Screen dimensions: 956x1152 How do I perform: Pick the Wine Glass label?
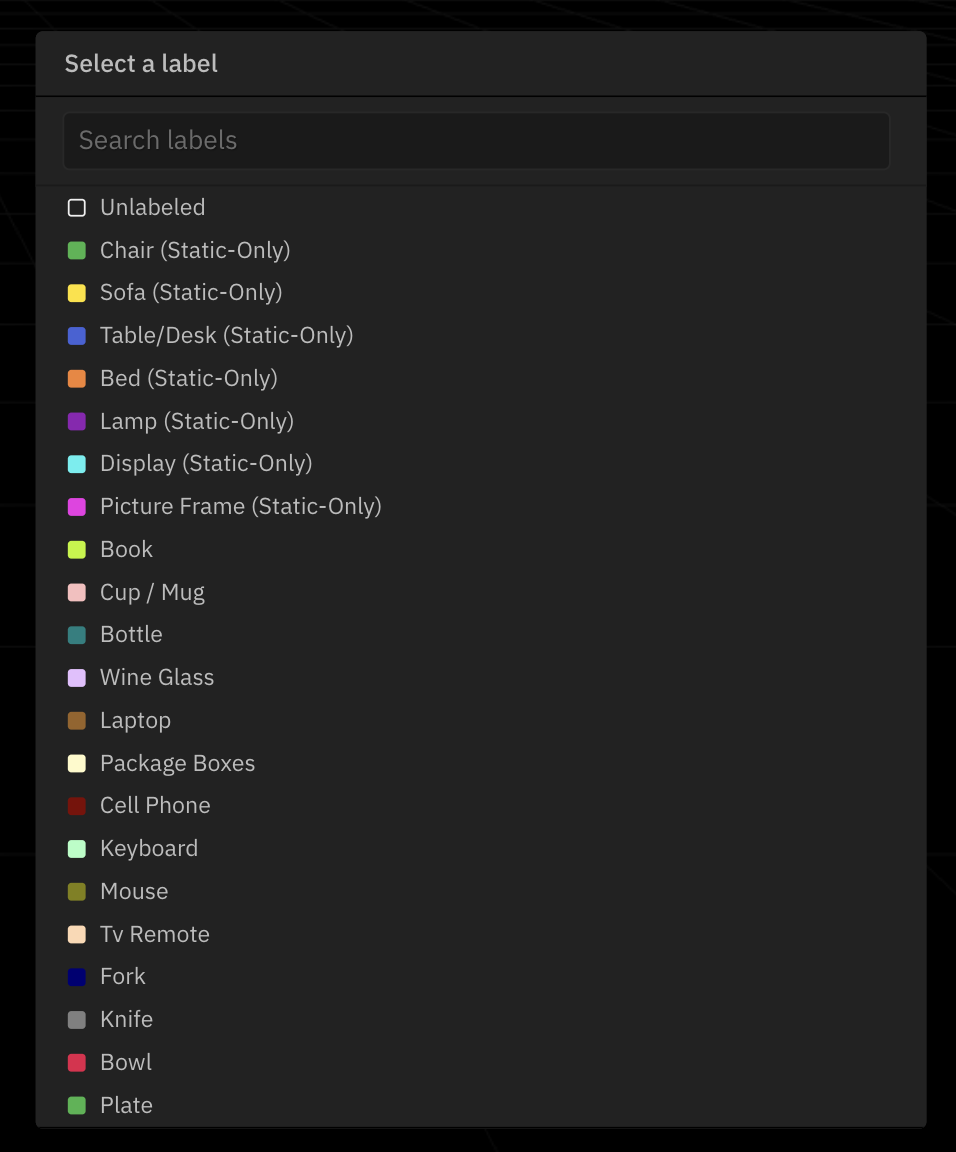(x=156, y=678)
